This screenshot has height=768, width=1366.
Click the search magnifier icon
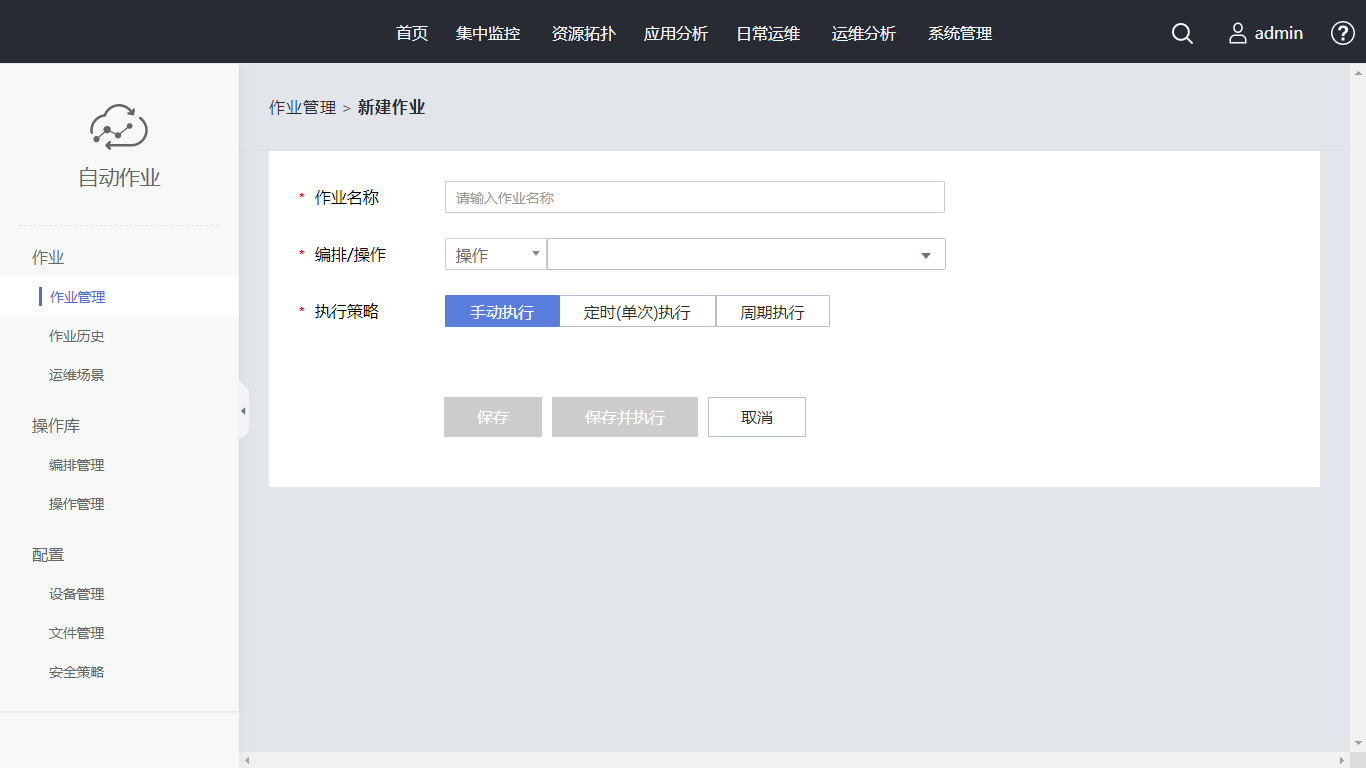1182,34
